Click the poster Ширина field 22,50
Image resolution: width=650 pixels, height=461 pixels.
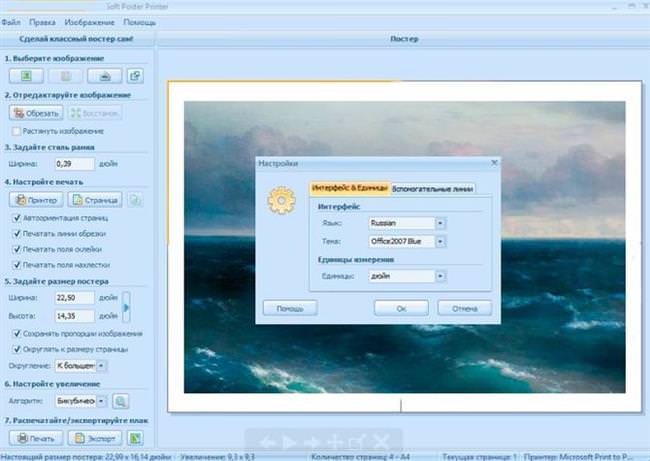coord(75,298)
